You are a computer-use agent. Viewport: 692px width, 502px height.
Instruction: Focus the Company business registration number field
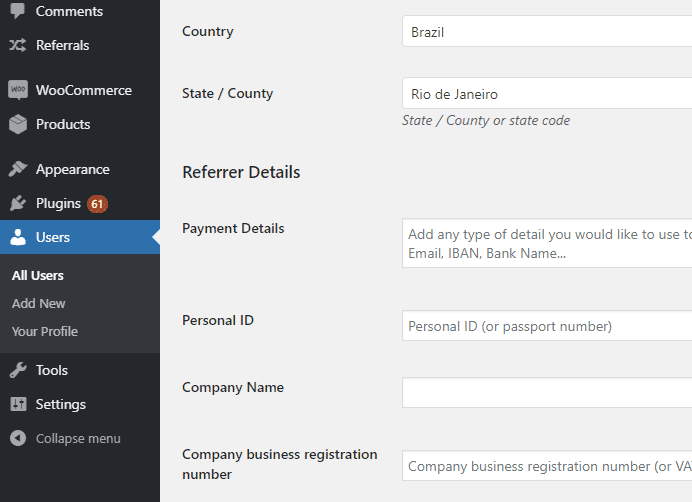click(x=547, y=466)
